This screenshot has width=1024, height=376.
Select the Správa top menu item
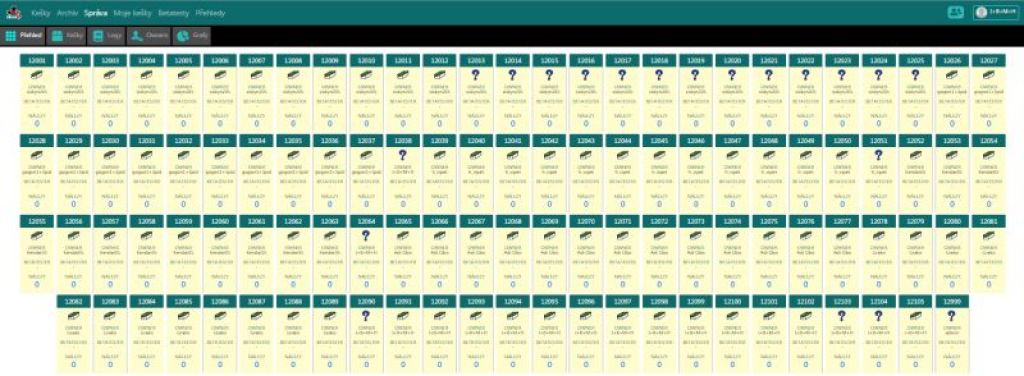(x=95, y=13)
